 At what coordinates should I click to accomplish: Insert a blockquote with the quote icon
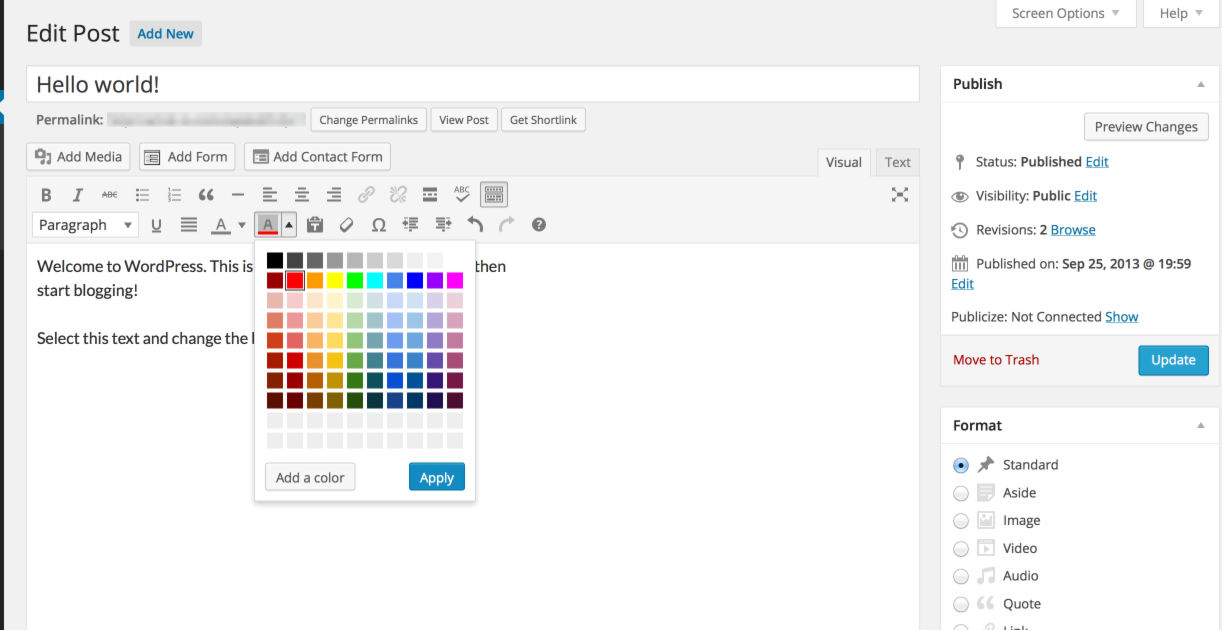pyautogui.click(x=206, y=195)
